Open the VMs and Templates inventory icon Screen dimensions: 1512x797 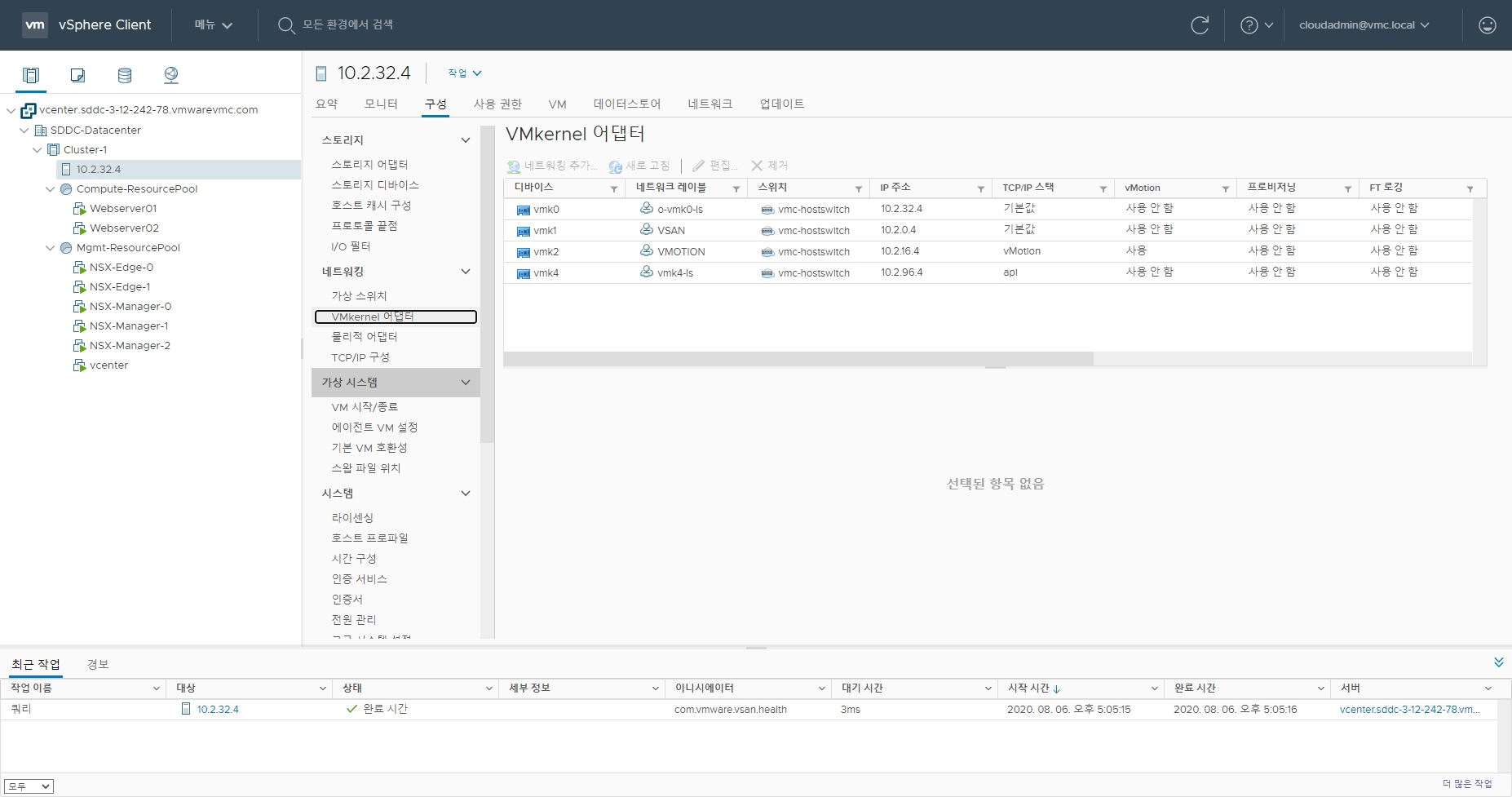(x=77, y=75)
